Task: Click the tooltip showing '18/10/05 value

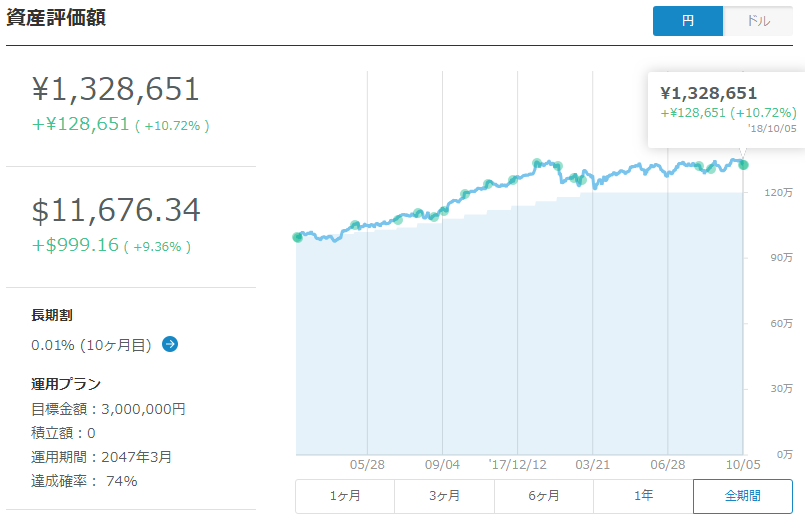Action: [x=726, y=110]
